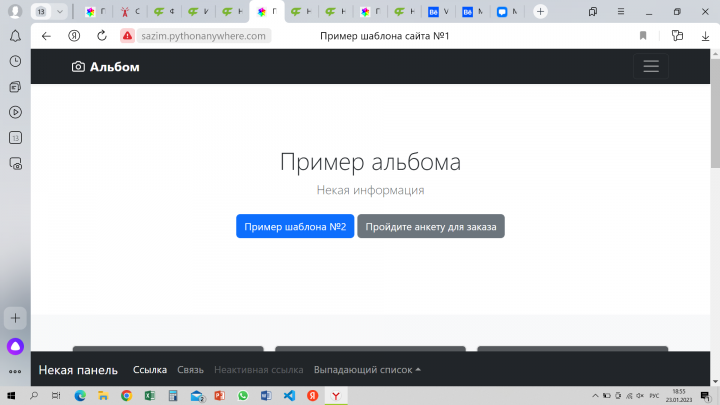Switch input language РУС indicator
The height and width of the screenshot is (405, 720).
pos(654,396)
